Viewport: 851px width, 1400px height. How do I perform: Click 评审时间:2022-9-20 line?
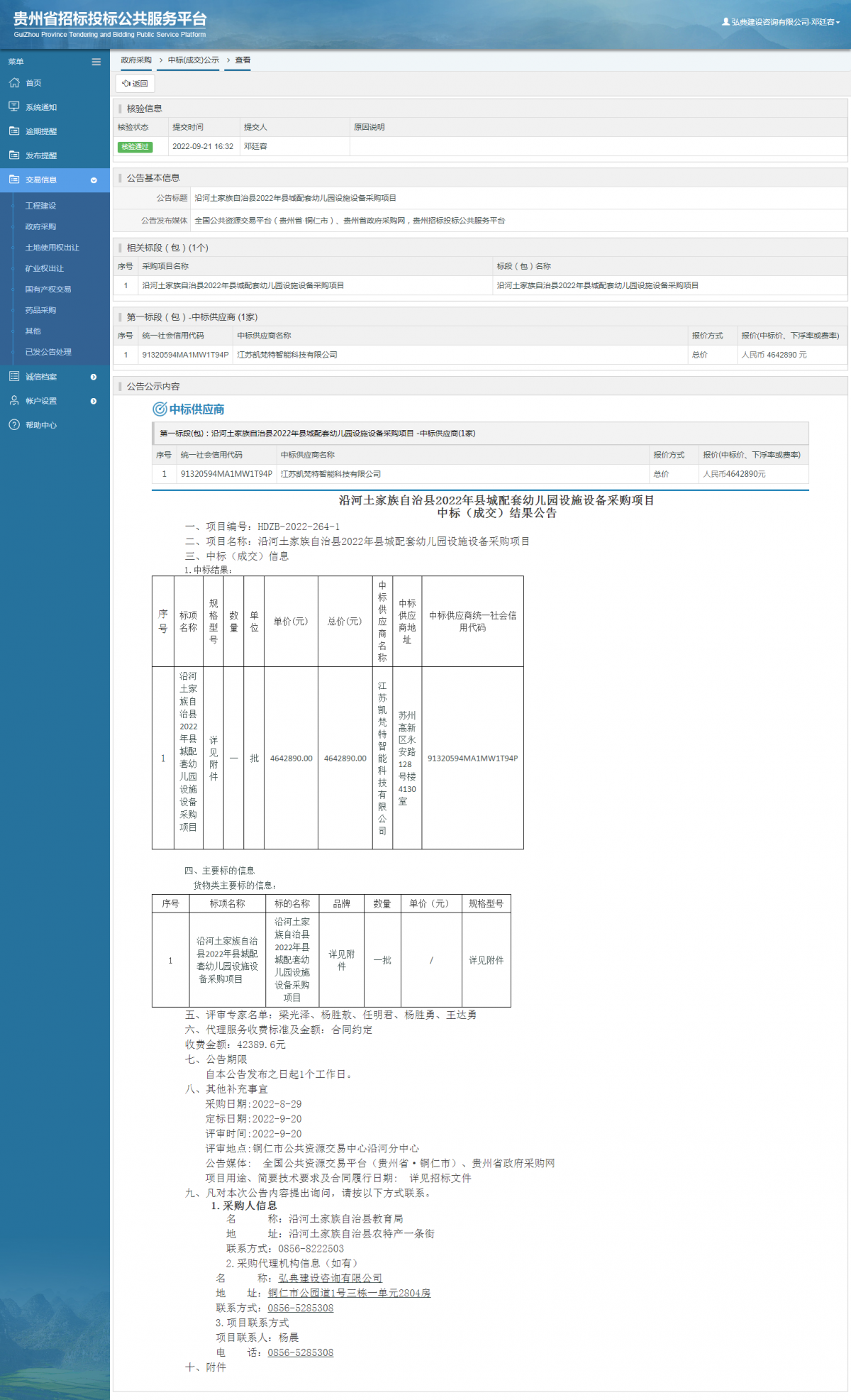click(x=253, y=1133)
